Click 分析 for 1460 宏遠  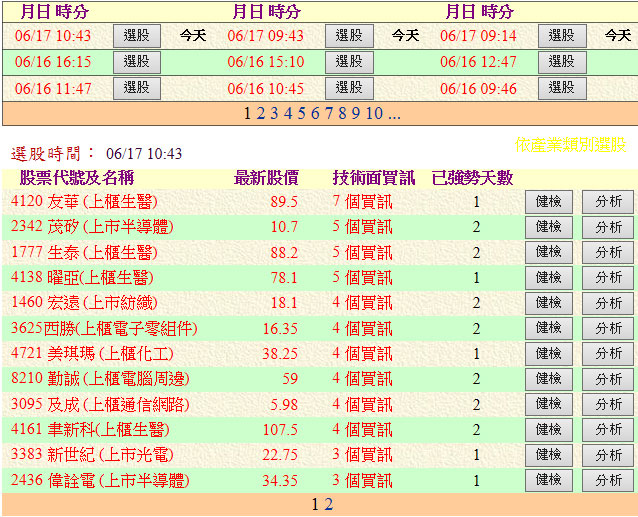pyautogui.click(x=608, y=303)
